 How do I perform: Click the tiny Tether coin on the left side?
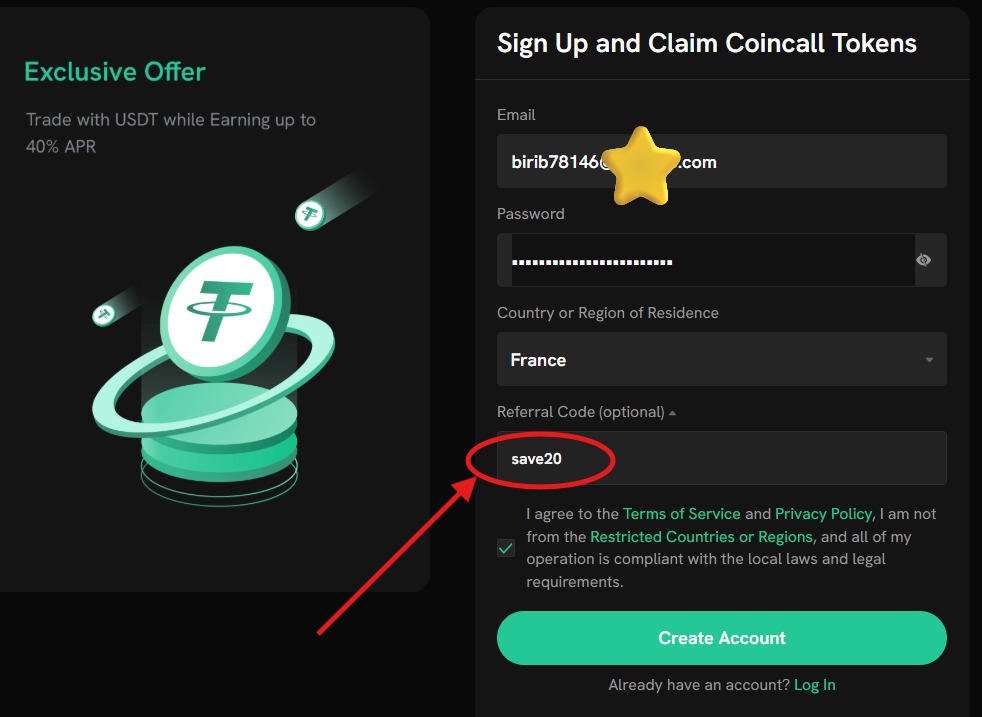click(x=105, y=313)
